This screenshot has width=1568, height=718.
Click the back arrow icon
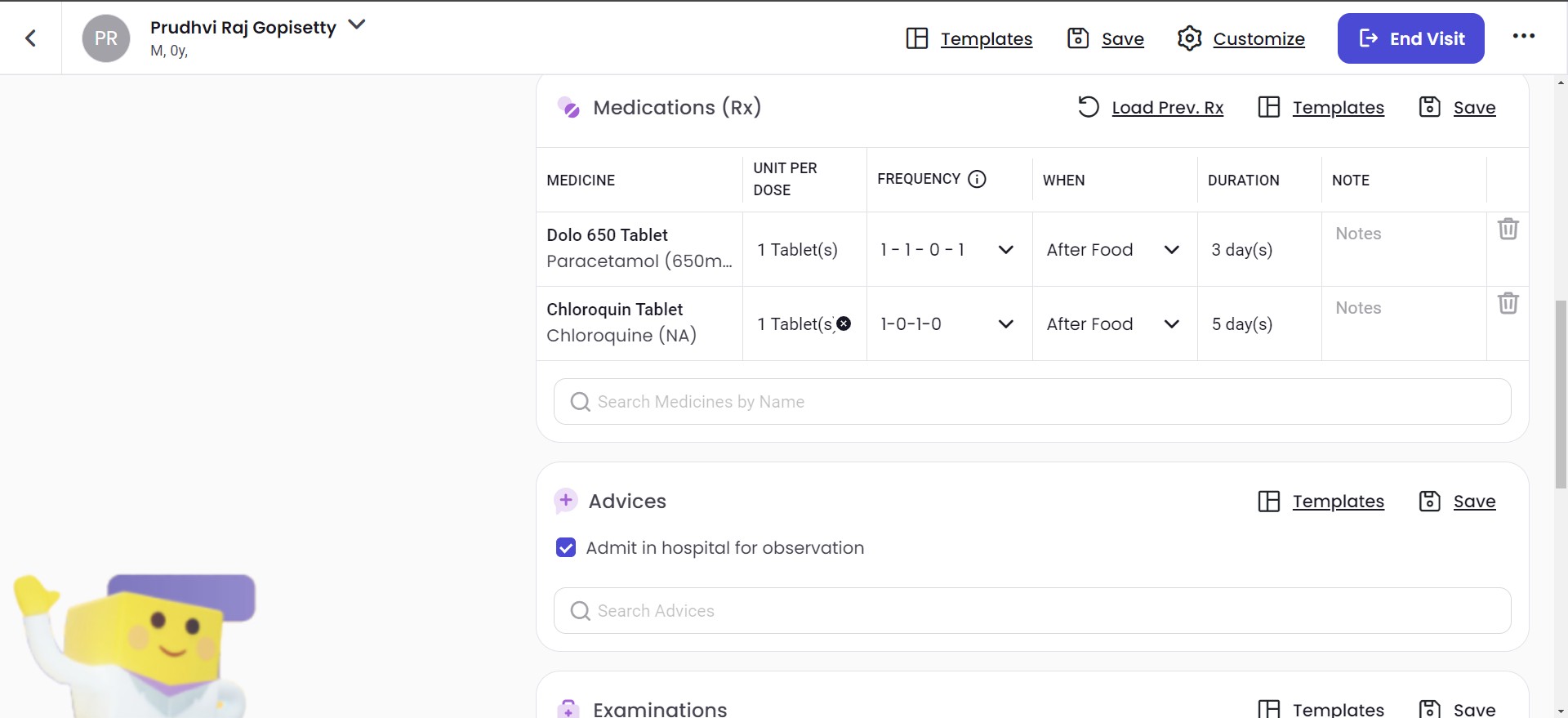point(31,38)
